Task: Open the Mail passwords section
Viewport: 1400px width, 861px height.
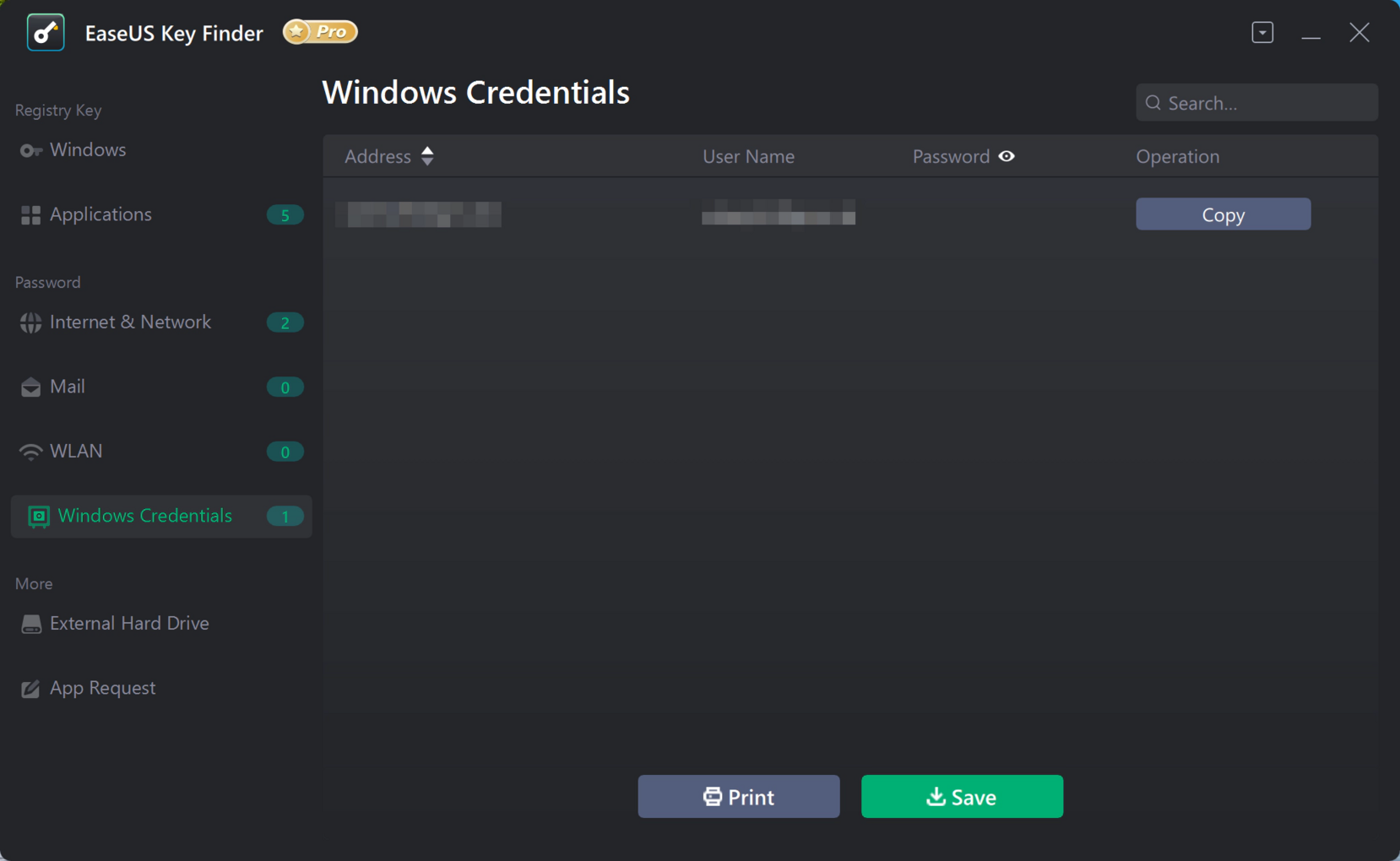Action: pyautogui.click(x=161, y=387)
